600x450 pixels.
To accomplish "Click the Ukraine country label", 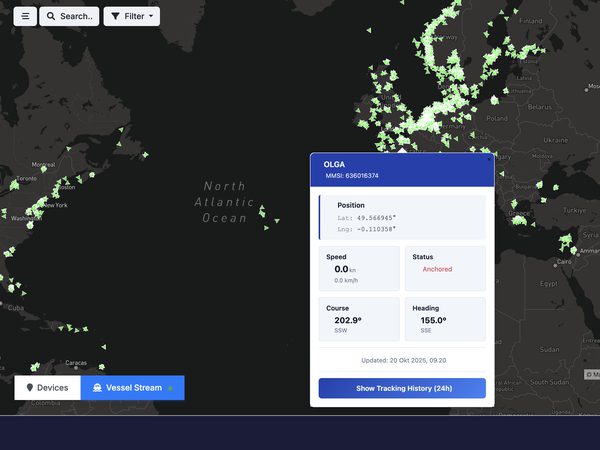I will (x=556, y=140).
